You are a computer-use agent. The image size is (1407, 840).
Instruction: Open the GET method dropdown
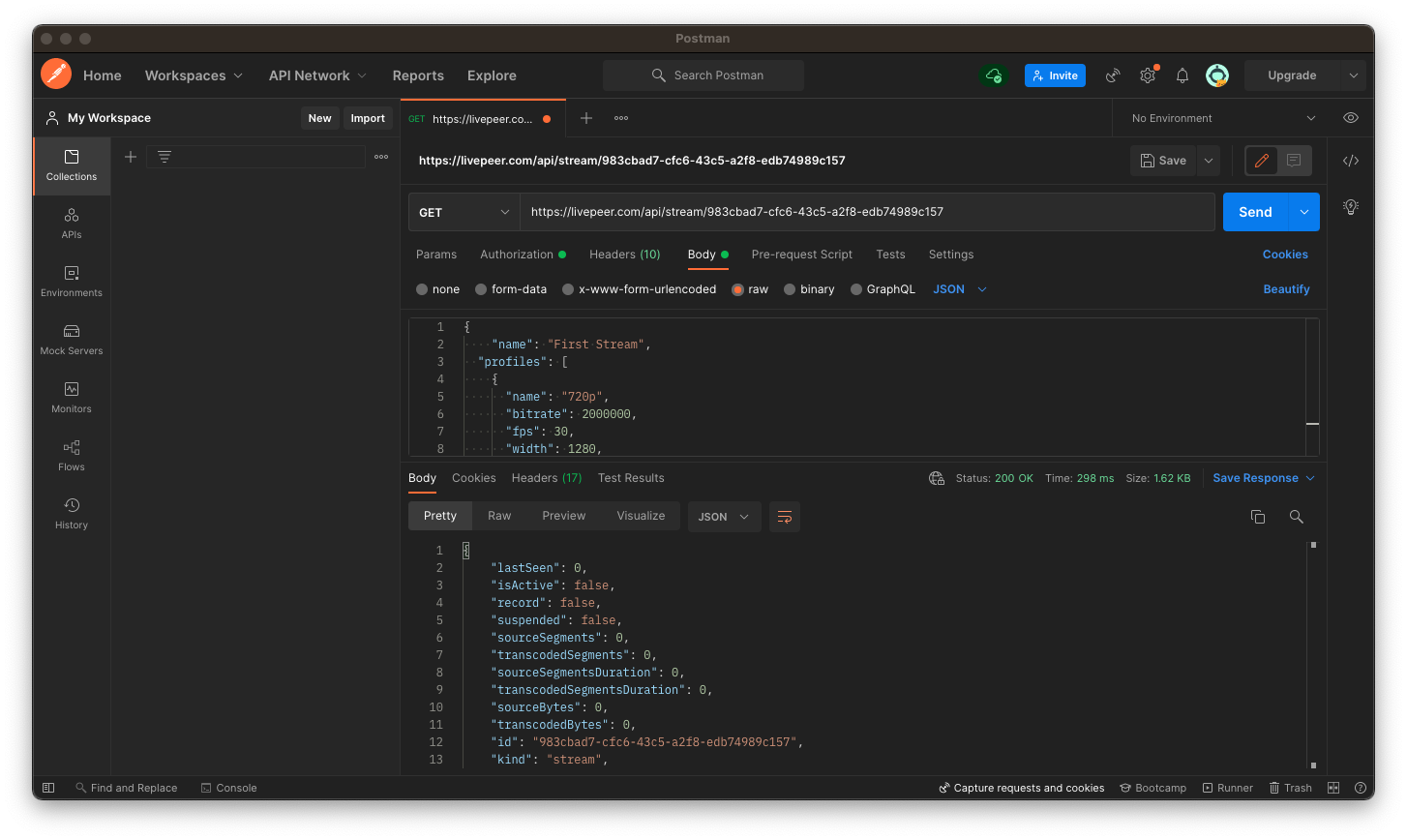(464, 212)
